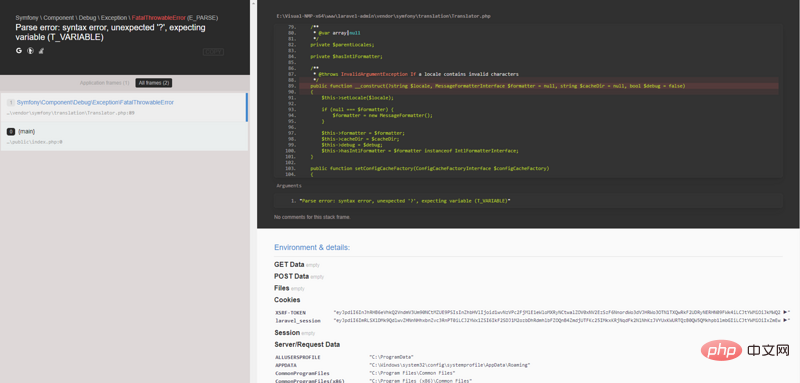Click the CommonProgramFiles key
800x383 pixels.
point(303,373)
